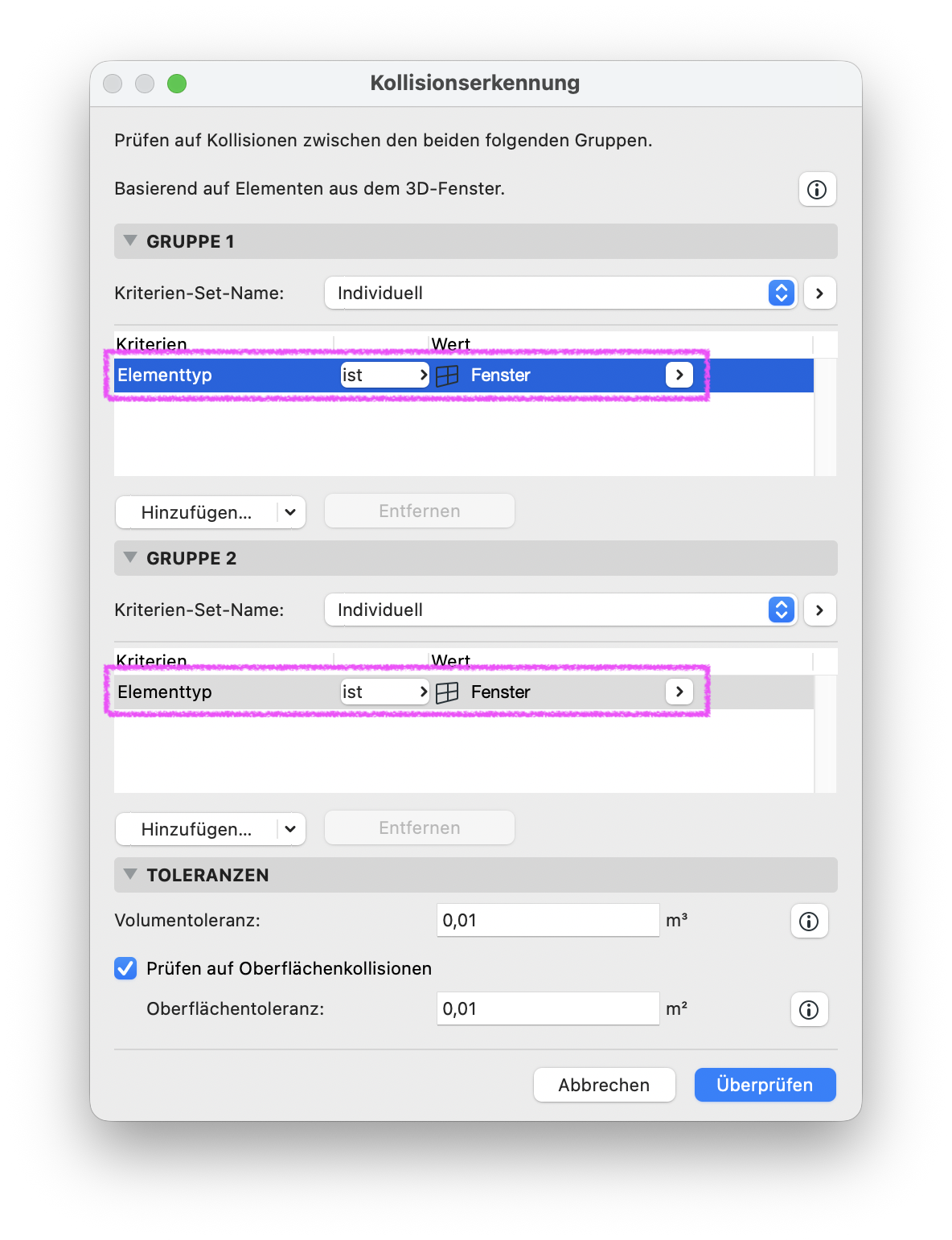
Task: Open Fenster value chevron in Gruppe 1
Action: (x=679, y=375)
